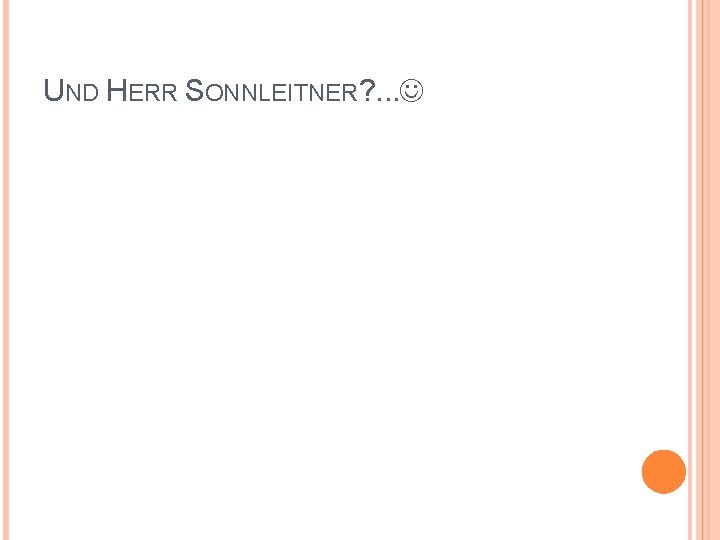720x540 pixels.
Task: Click the large capital U of UND
Action: (x=54, y=93)
